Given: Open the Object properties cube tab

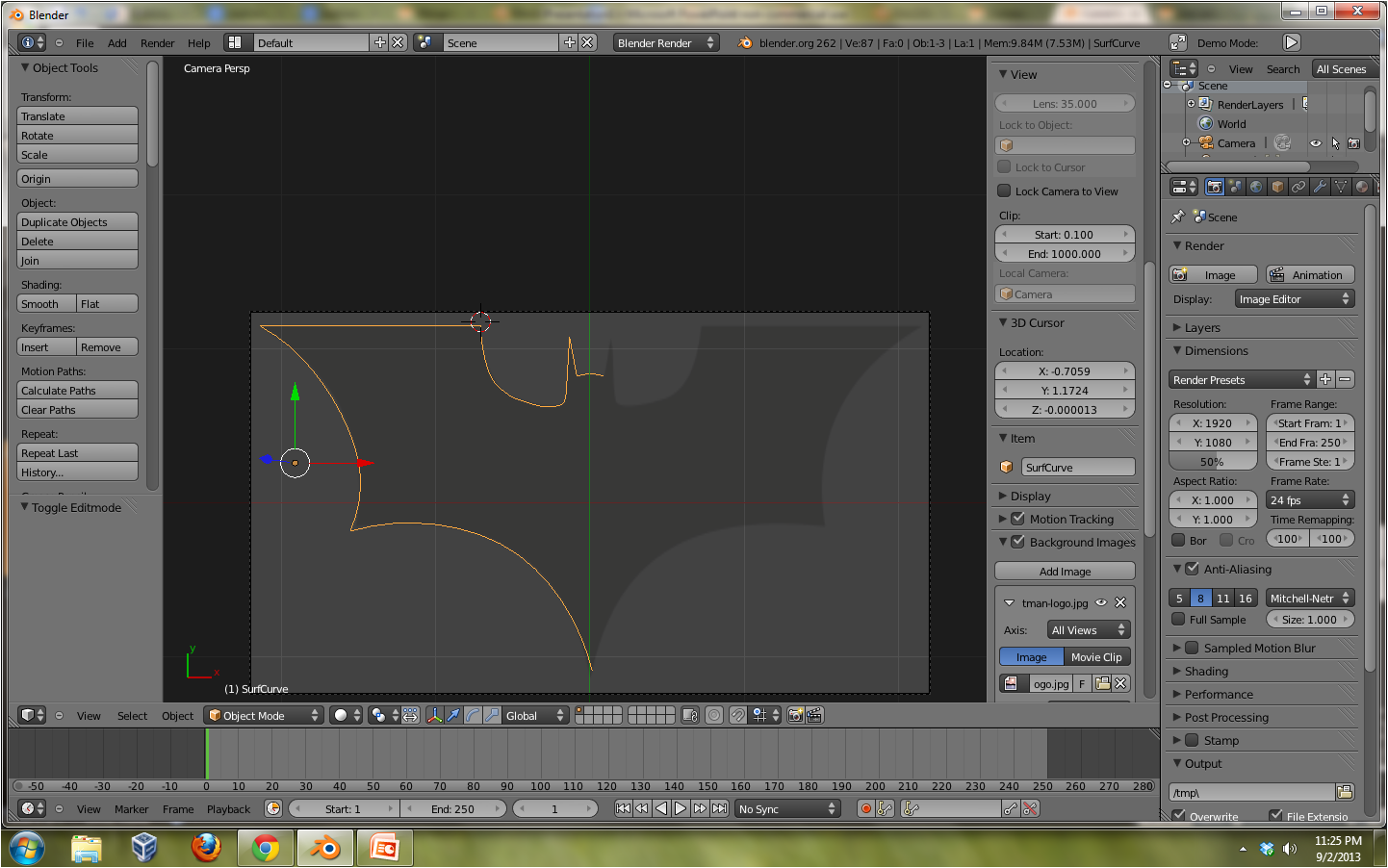Looking at the screenshot, I should coord(1278,187).
